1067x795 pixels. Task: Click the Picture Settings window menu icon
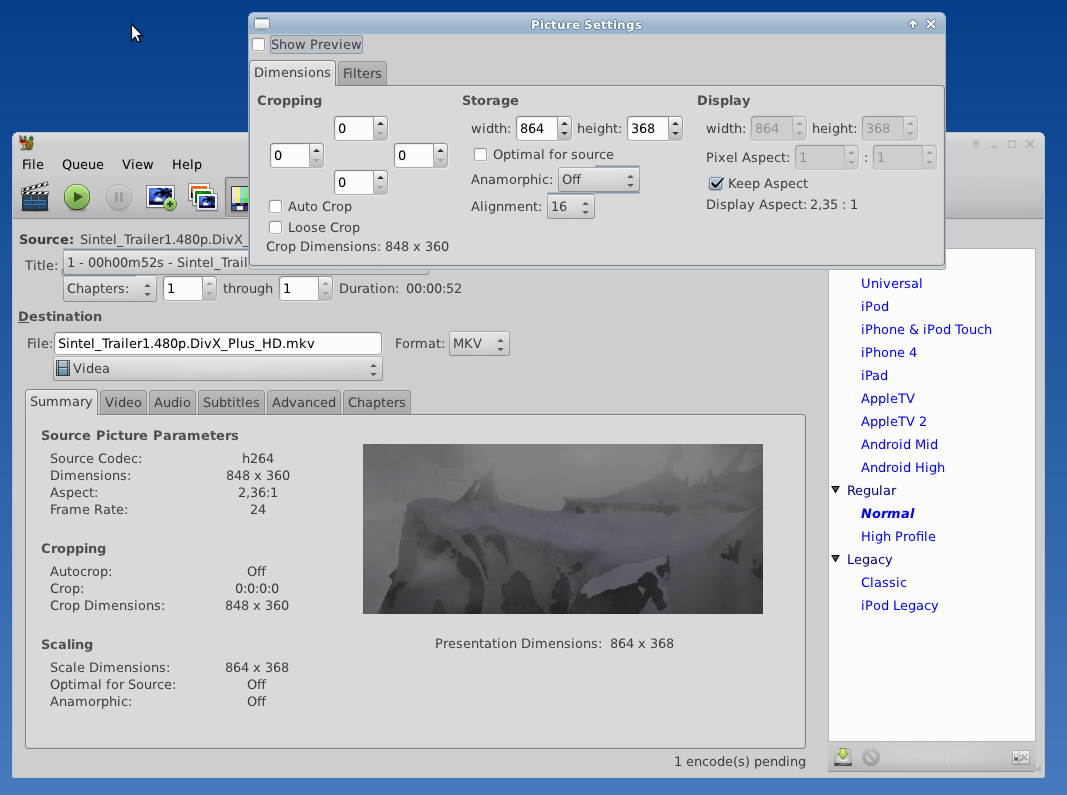click(x=262, y=24)
